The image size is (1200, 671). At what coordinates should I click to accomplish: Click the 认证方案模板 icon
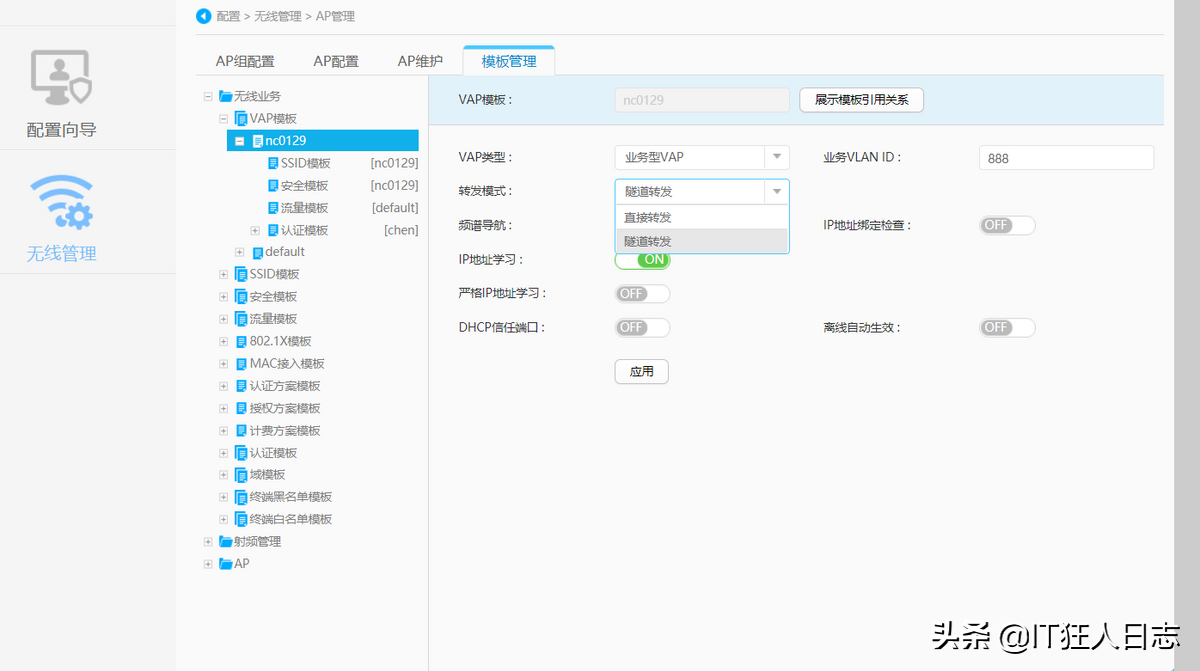241,386
